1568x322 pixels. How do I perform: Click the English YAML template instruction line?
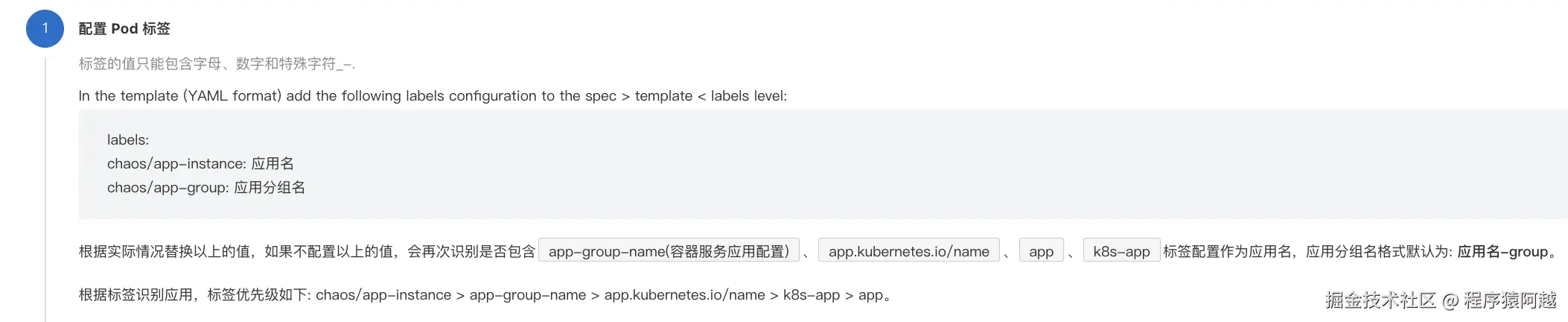pos(432,96)
